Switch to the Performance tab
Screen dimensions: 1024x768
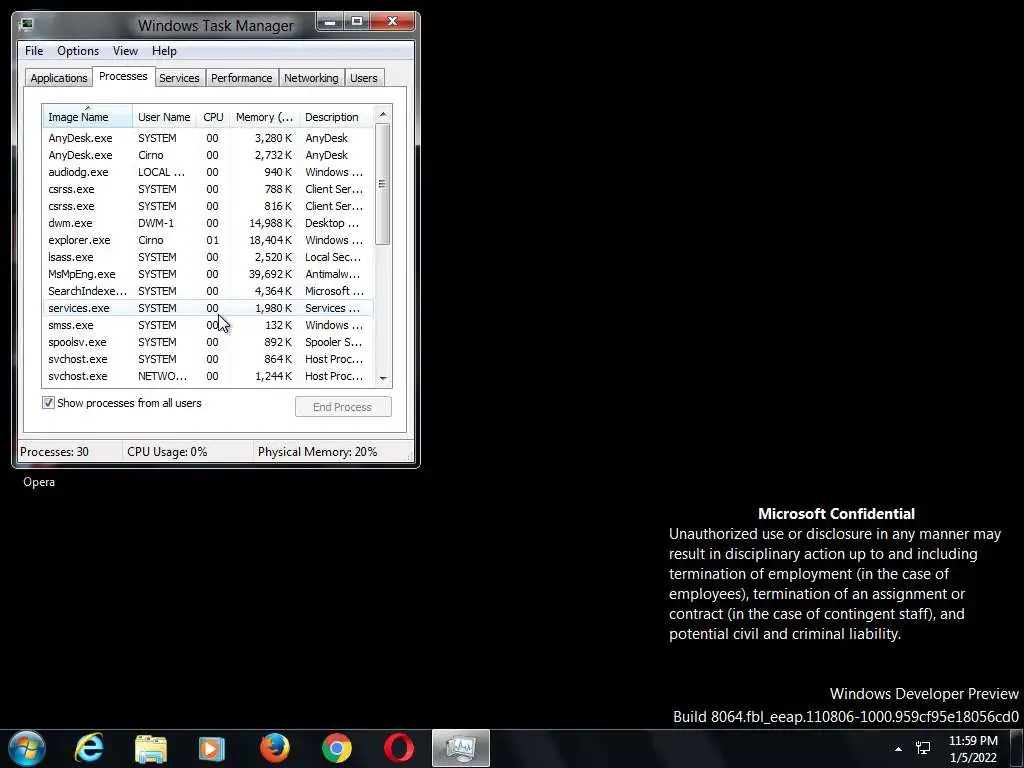pyautogui.click(x=242, y=78)
